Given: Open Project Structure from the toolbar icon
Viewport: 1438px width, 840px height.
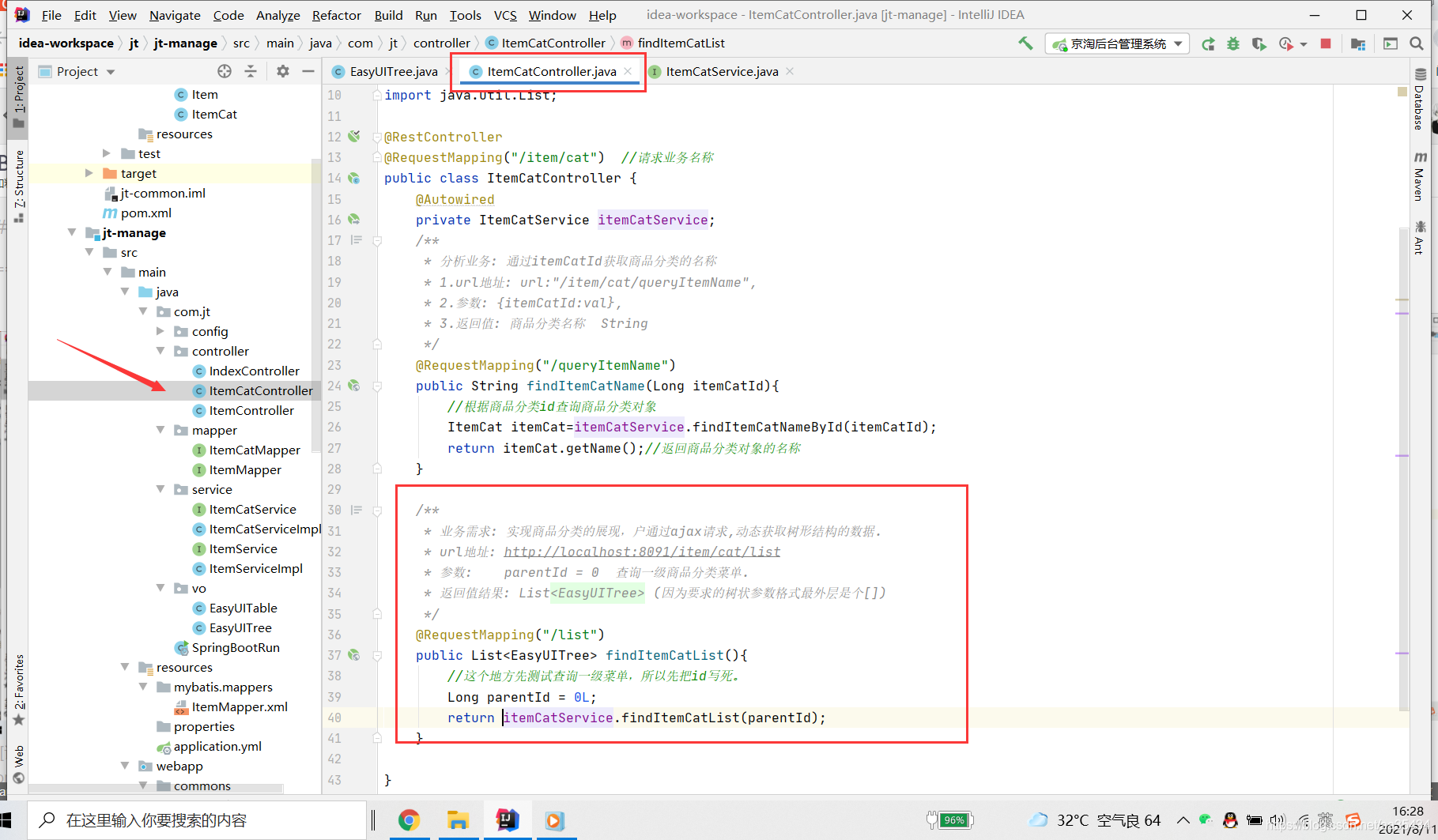Looking at the screenshot, I should pos(1358,43).
